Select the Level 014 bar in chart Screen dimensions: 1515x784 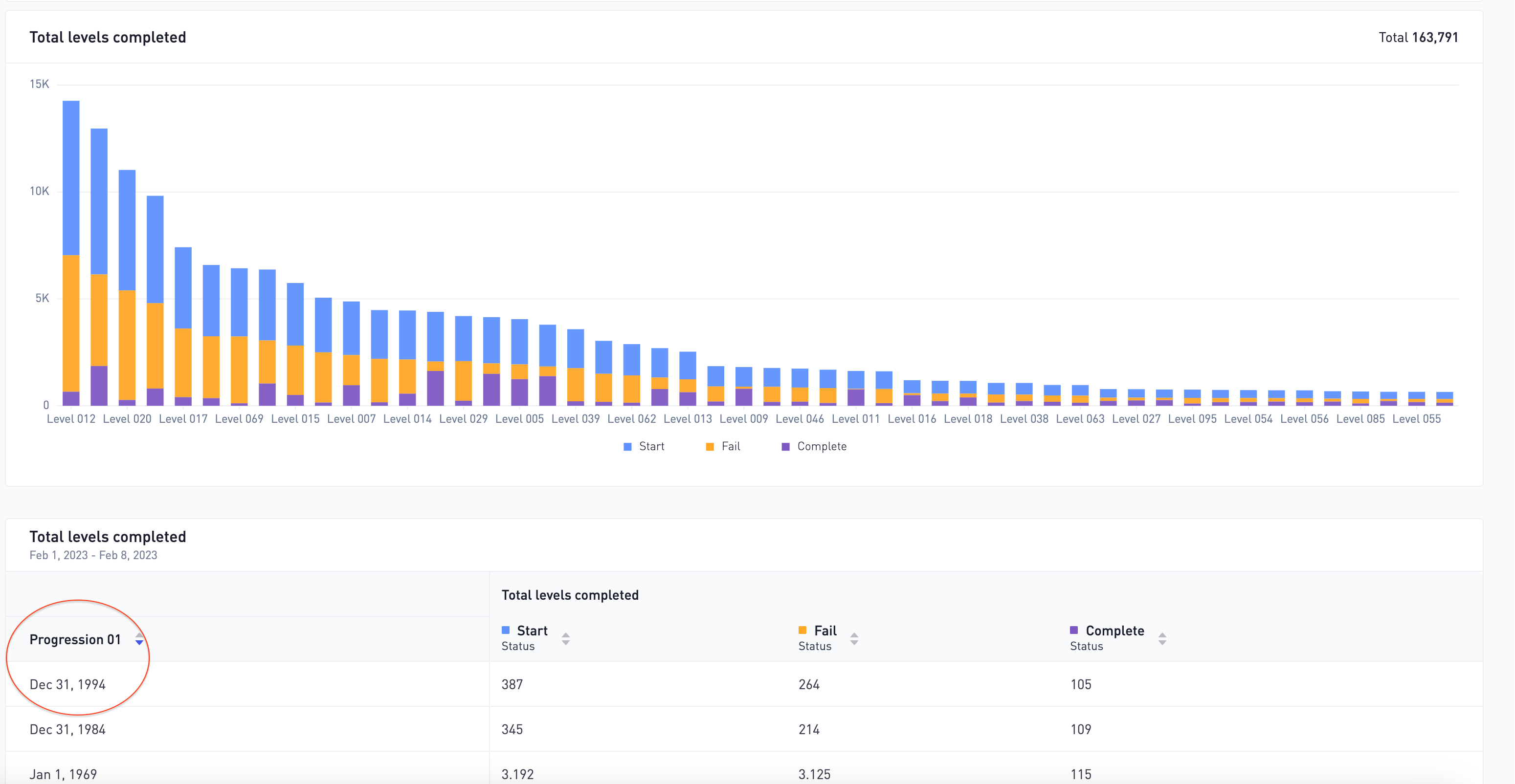click(407, 358)
